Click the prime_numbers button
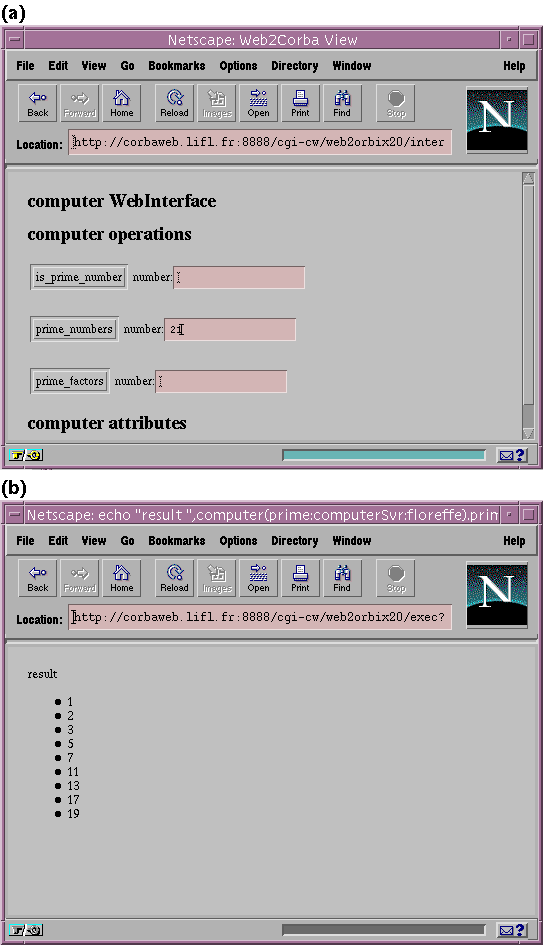Screen dimensions: 543x945 pyautogui.click(x=74, y=329)
